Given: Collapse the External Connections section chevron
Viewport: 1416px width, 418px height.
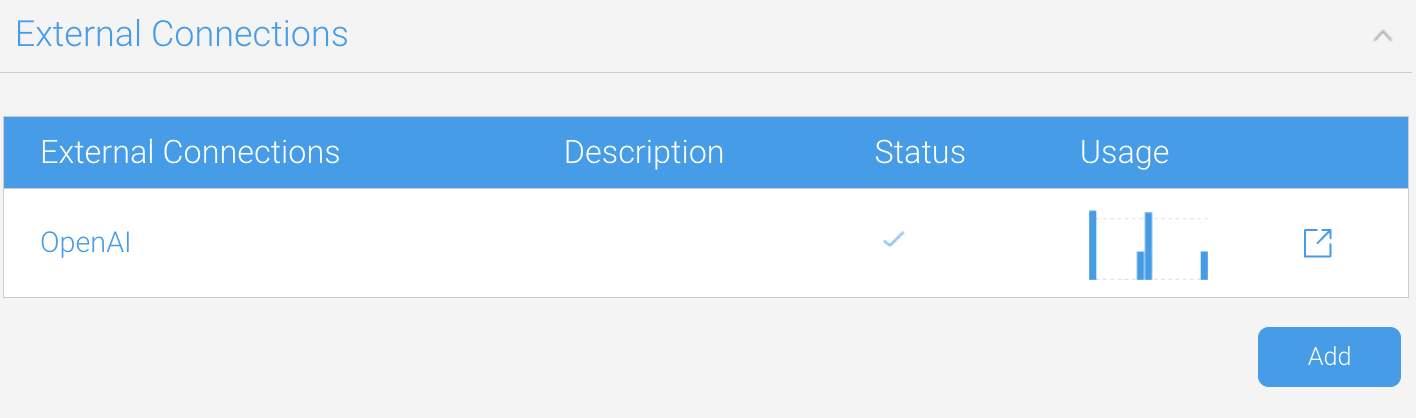Looking at the screenshot, I should [x=1383, y=35].
